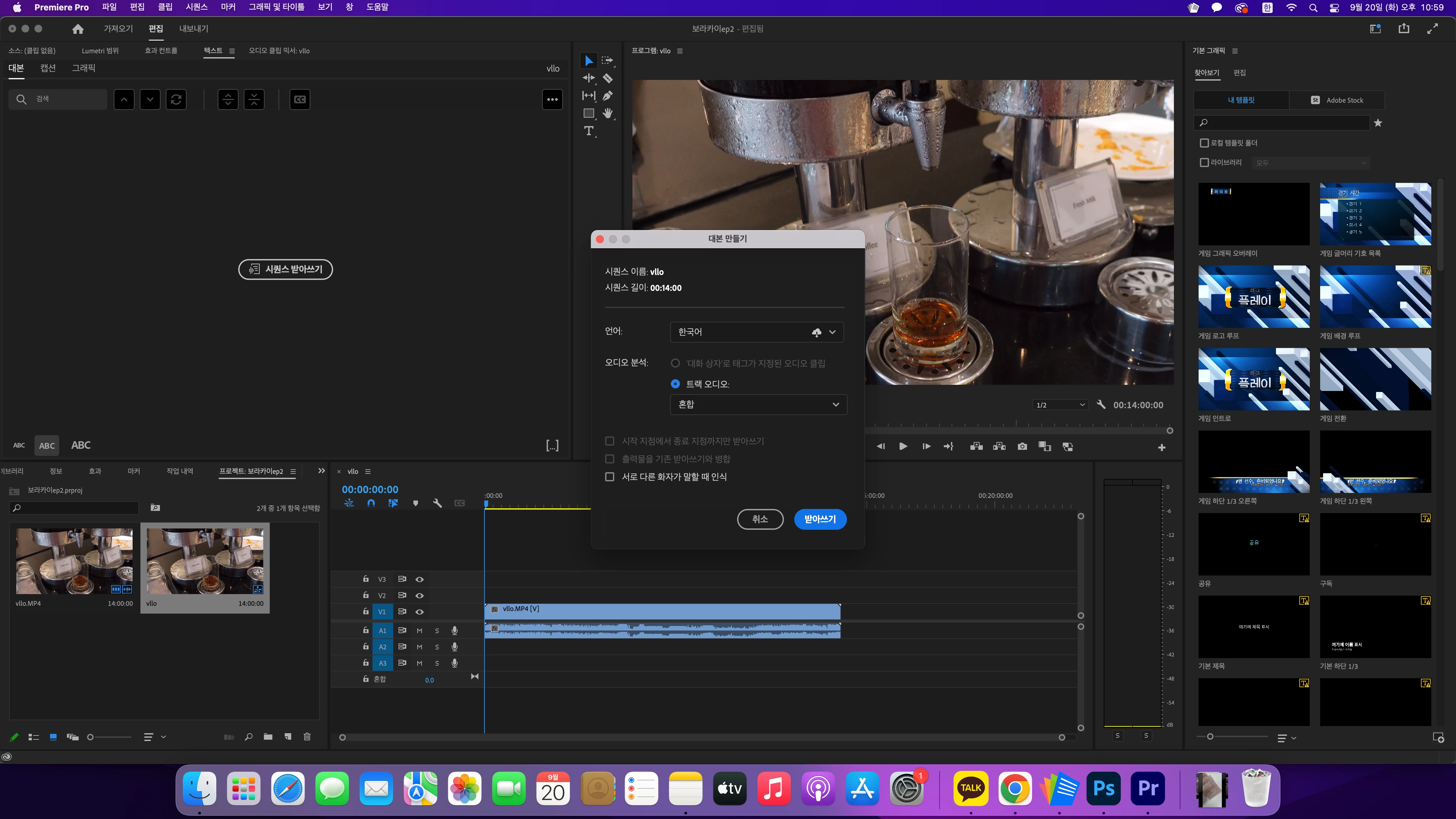Select the Razor tool in the toolbar
Screen dimensions: 1456x819
point(608,78)
